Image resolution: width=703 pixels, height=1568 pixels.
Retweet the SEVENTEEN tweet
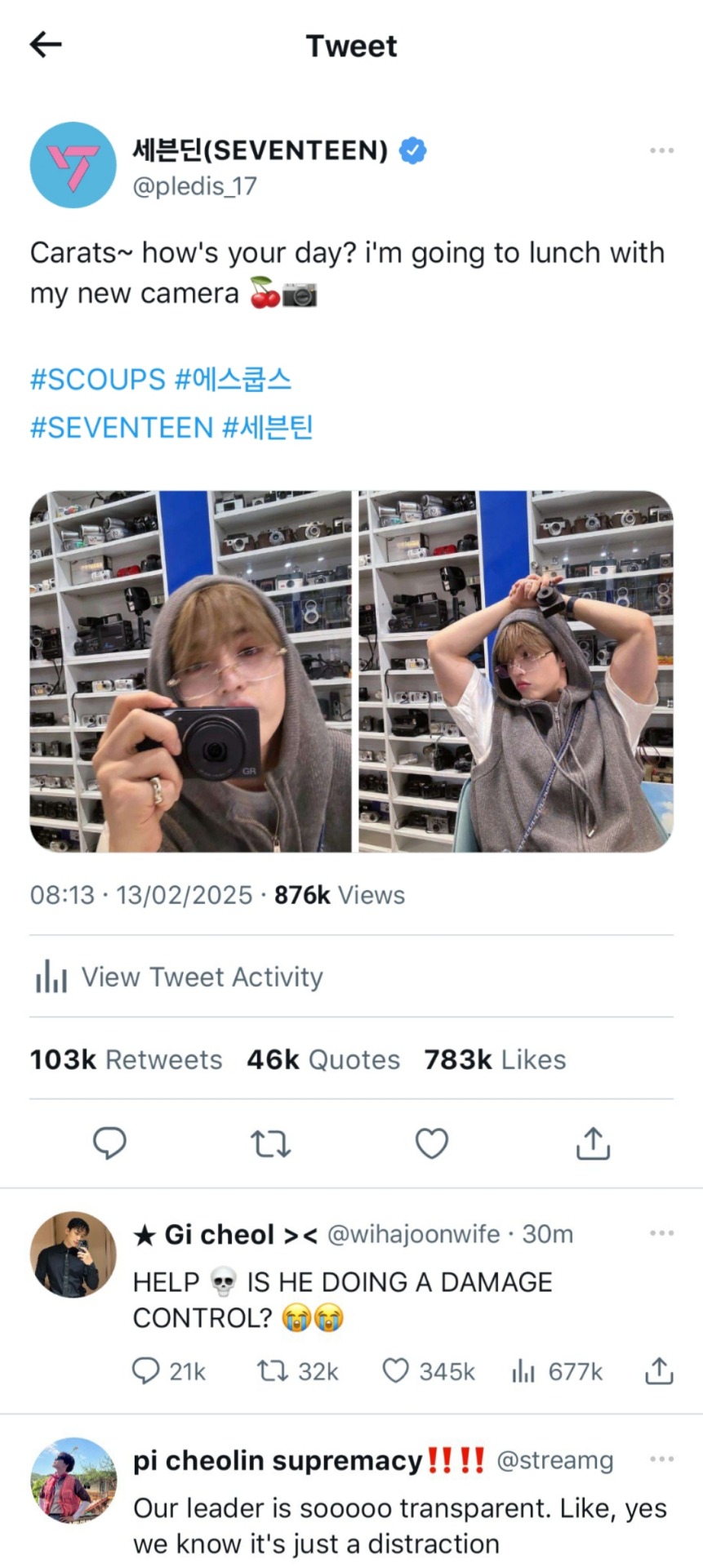click(x=270, y=1143)
